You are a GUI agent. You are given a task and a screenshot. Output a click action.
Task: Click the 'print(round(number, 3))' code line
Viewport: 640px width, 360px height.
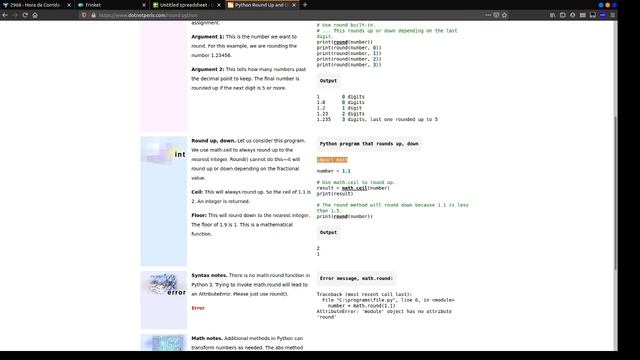pyautogui.click(x=349, y=65)
